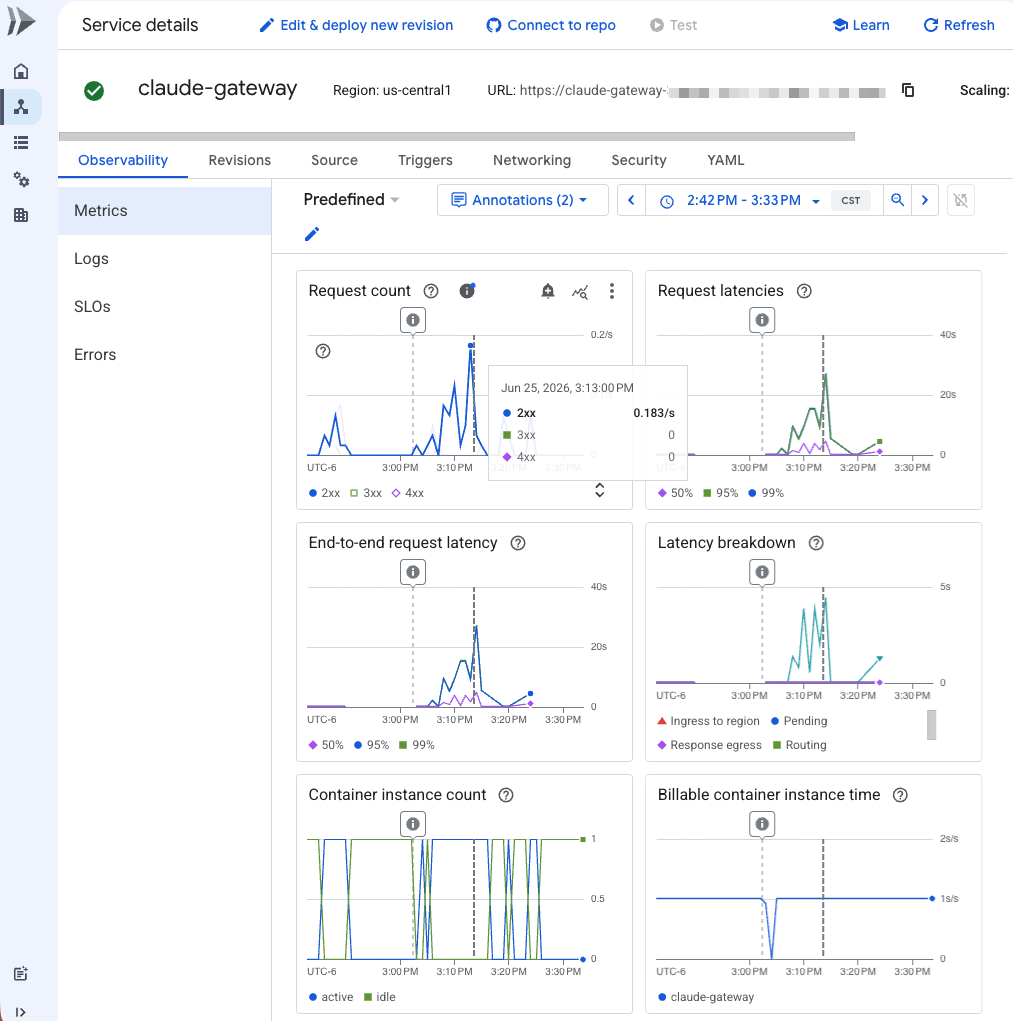Click annotation marker on End-to-end latency chart
1013x1021 pixels.
pyautogui.click(x=413, y=572)
